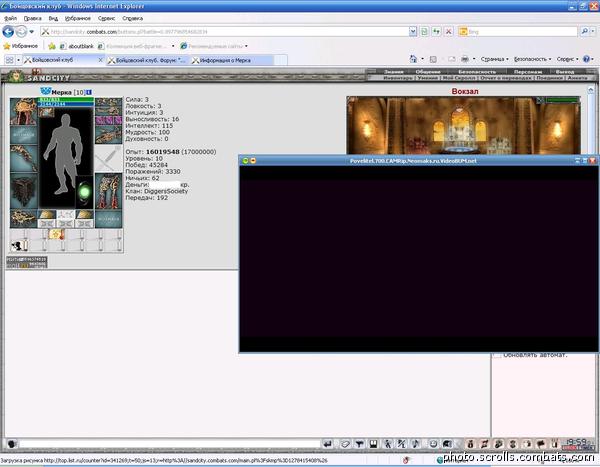Click the chat filter funnel icon
Viewport: 600px width, 467px height.
(359, 444)
